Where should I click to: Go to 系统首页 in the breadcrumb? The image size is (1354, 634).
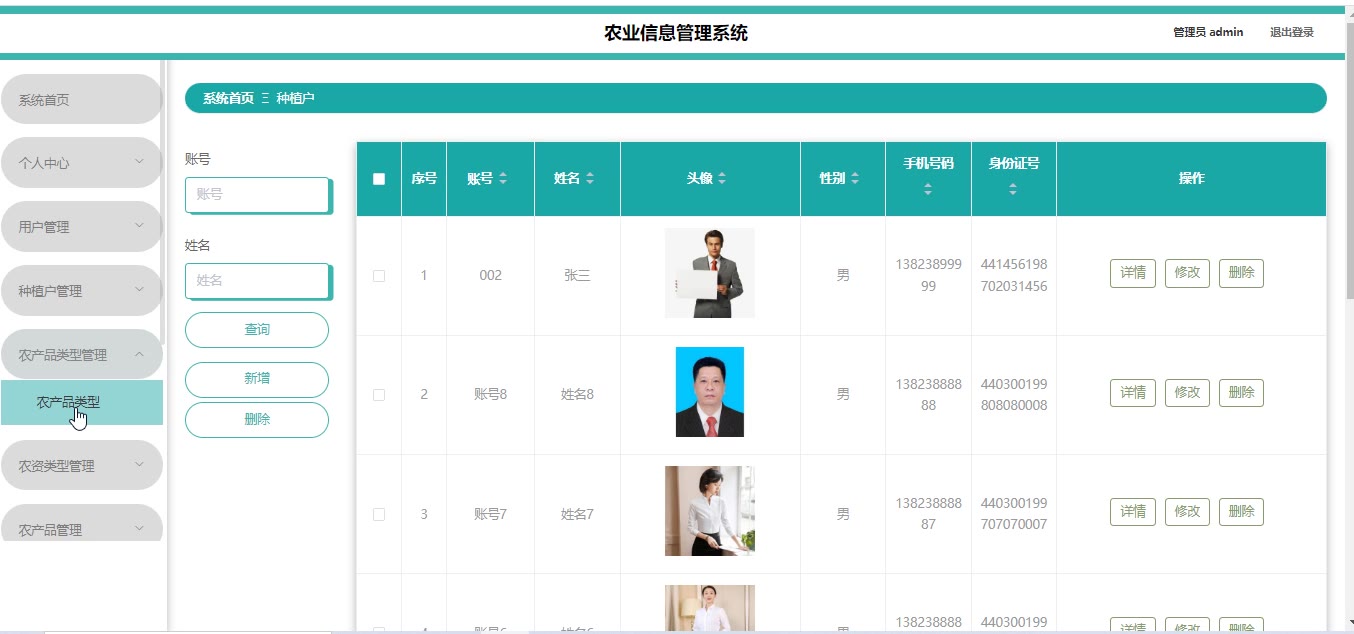click(228, 98)
